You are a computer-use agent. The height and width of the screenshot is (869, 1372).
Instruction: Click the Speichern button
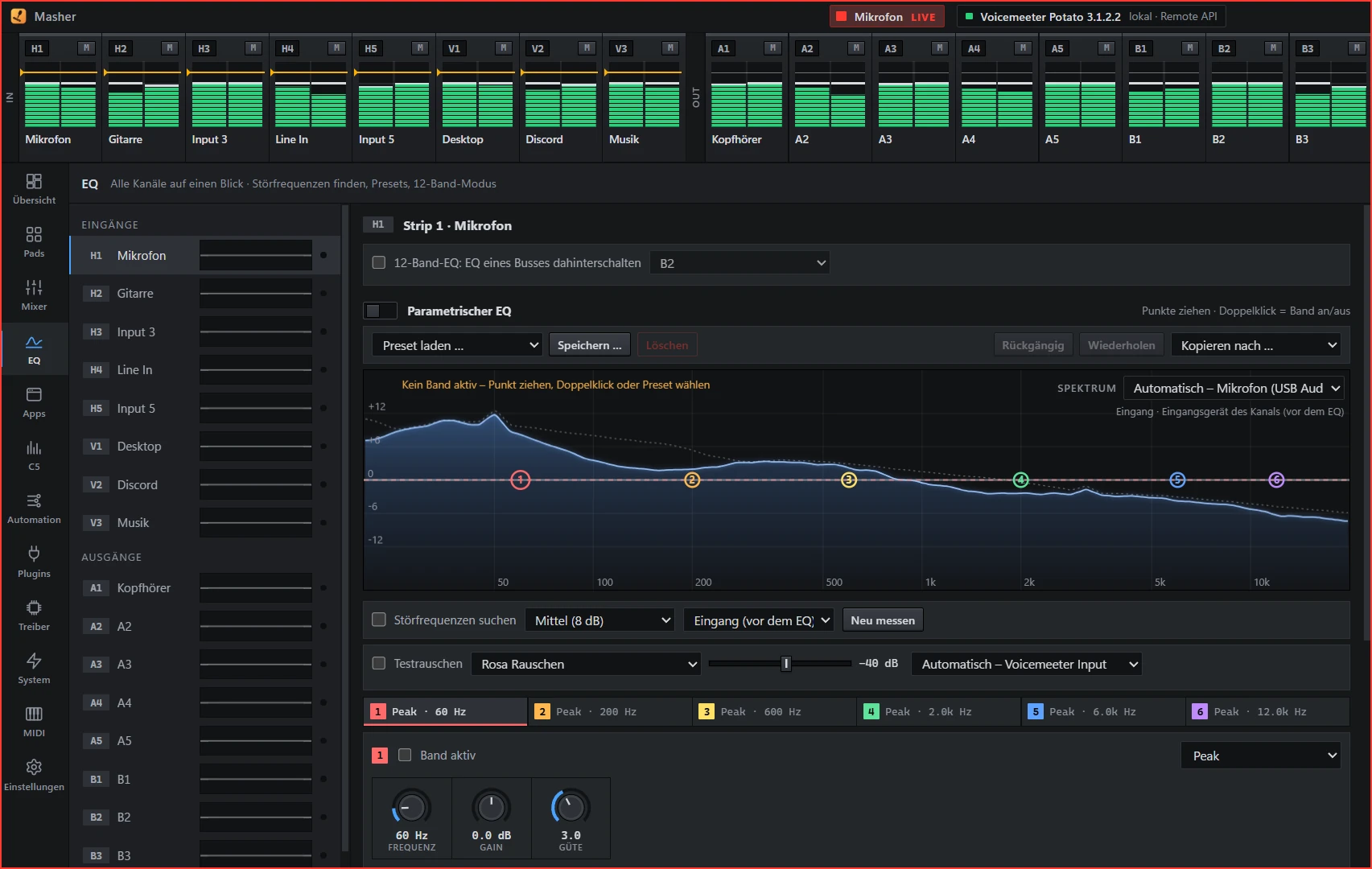pos(589,345)
